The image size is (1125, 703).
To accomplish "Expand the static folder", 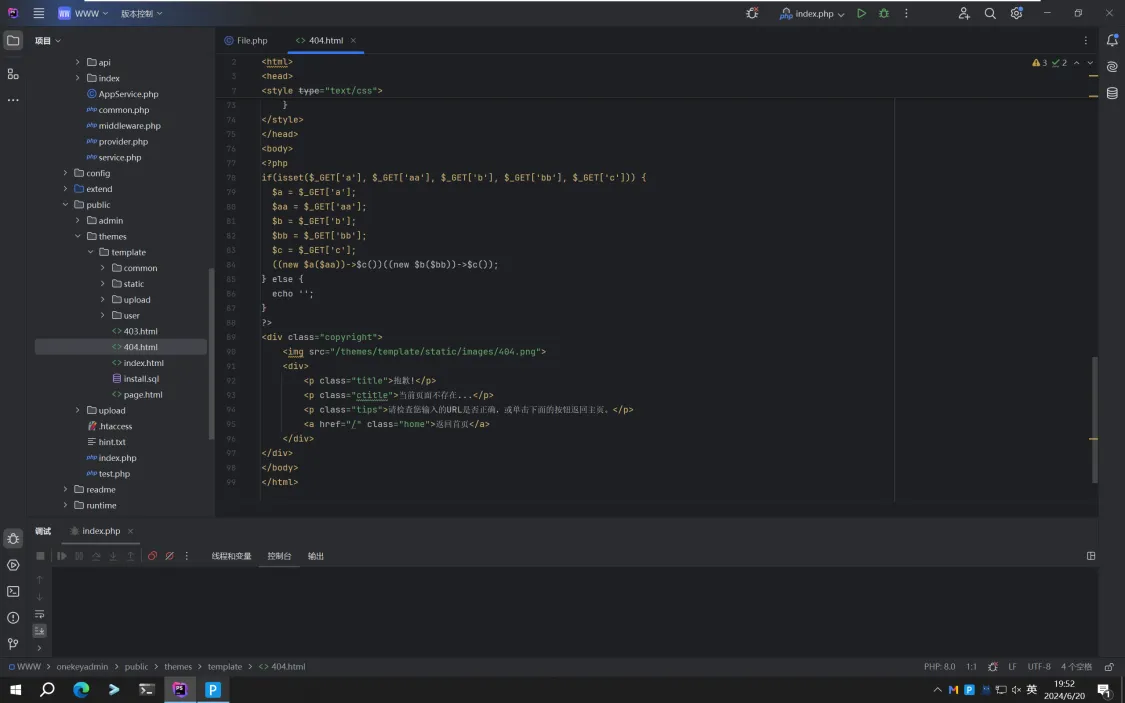I will tap(103, 283).
